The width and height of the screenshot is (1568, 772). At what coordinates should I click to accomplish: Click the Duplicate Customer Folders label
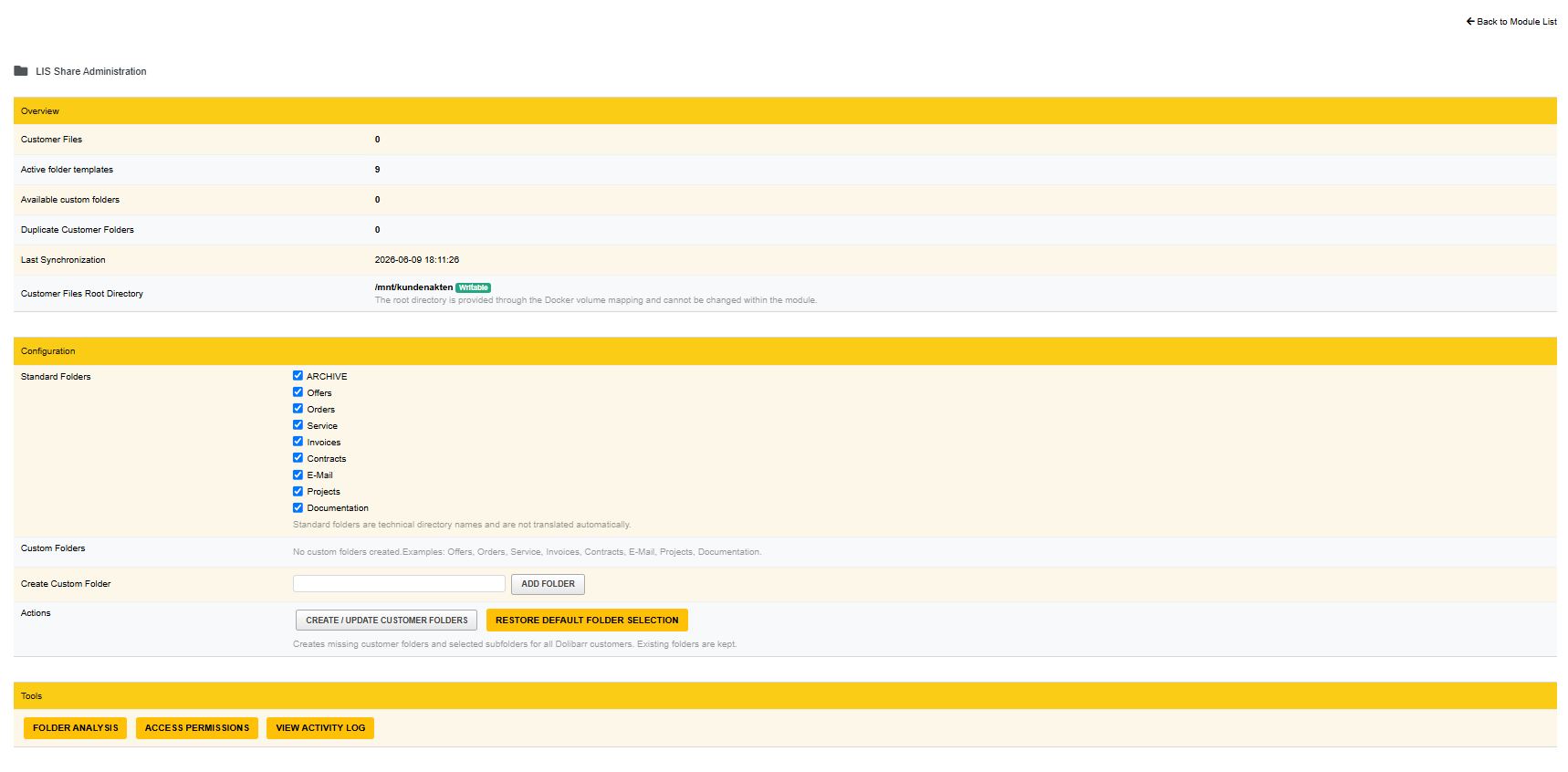coord(78,230)
